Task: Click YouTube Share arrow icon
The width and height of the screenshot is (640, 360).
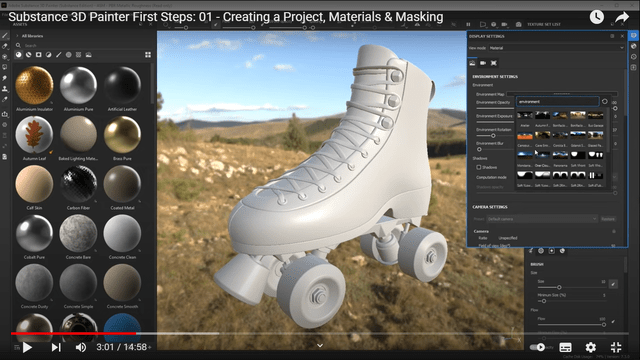Action: tap(622, 17)
